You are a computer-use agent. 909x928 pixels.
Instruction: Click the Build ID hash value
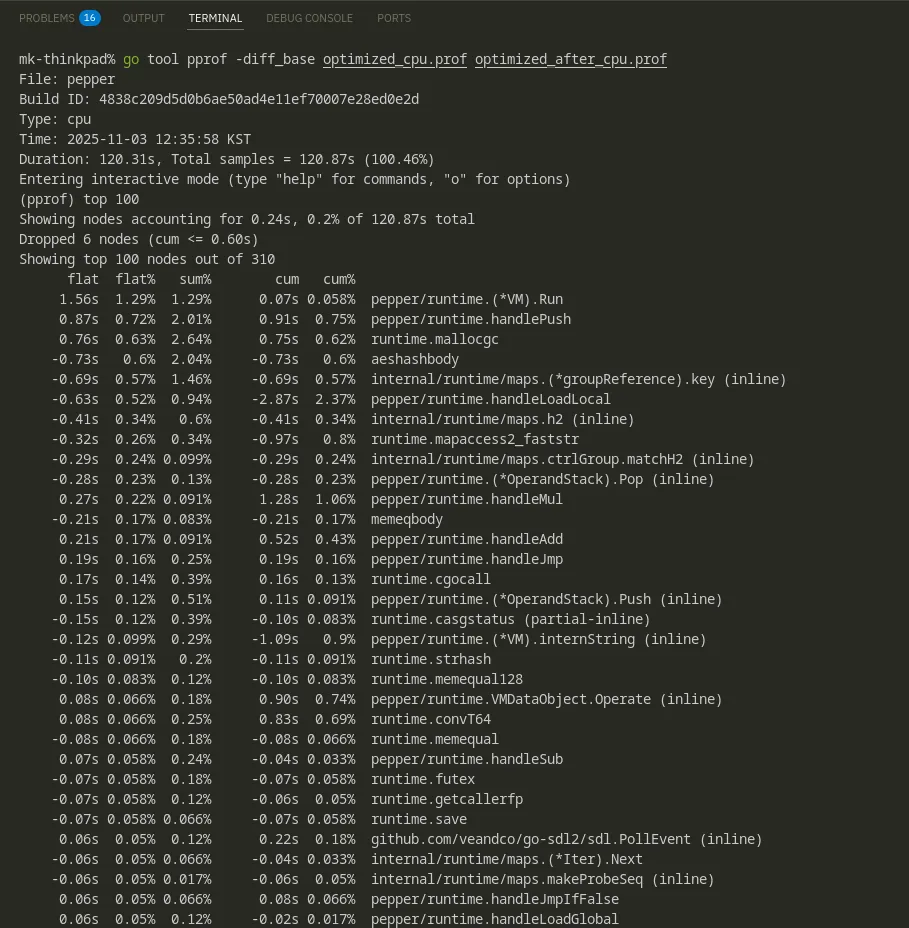coord(259,99)
